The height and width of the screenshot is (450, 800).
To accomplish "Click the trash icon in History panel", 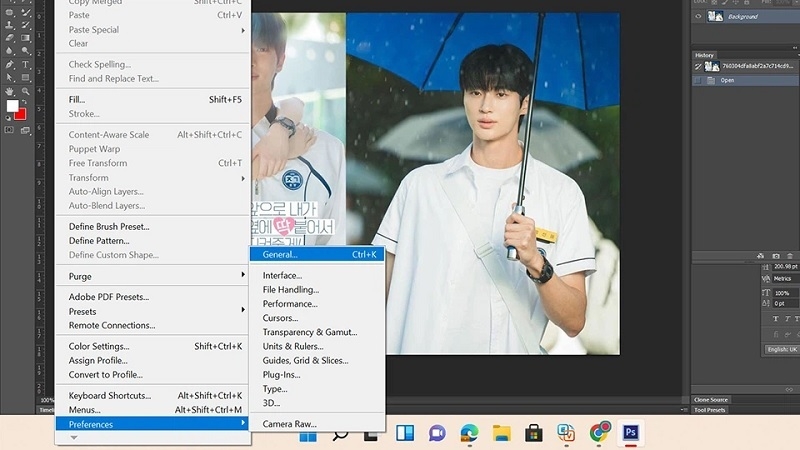I will click(790, 256).
